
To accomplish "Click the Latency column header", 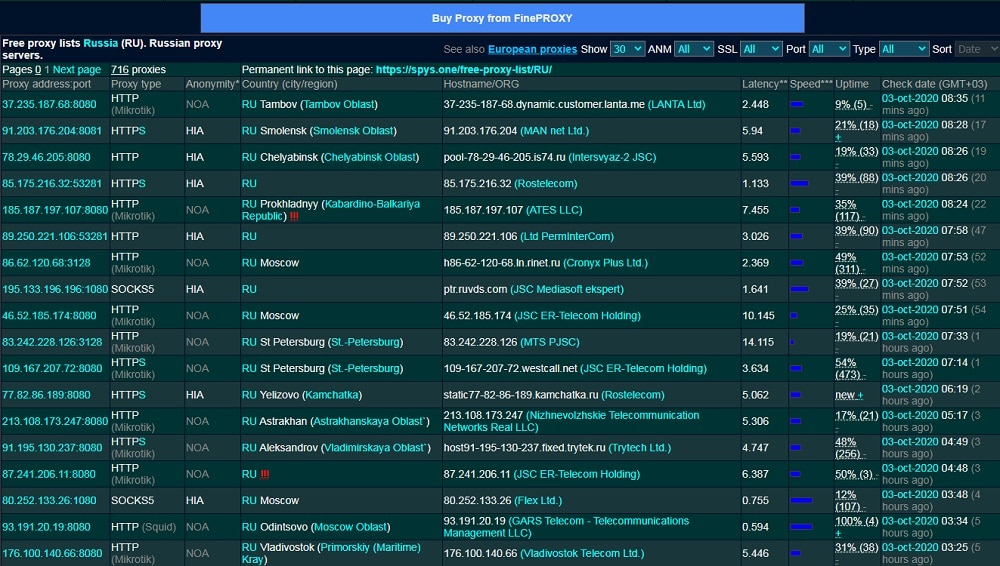I will (x=764, y=84).
